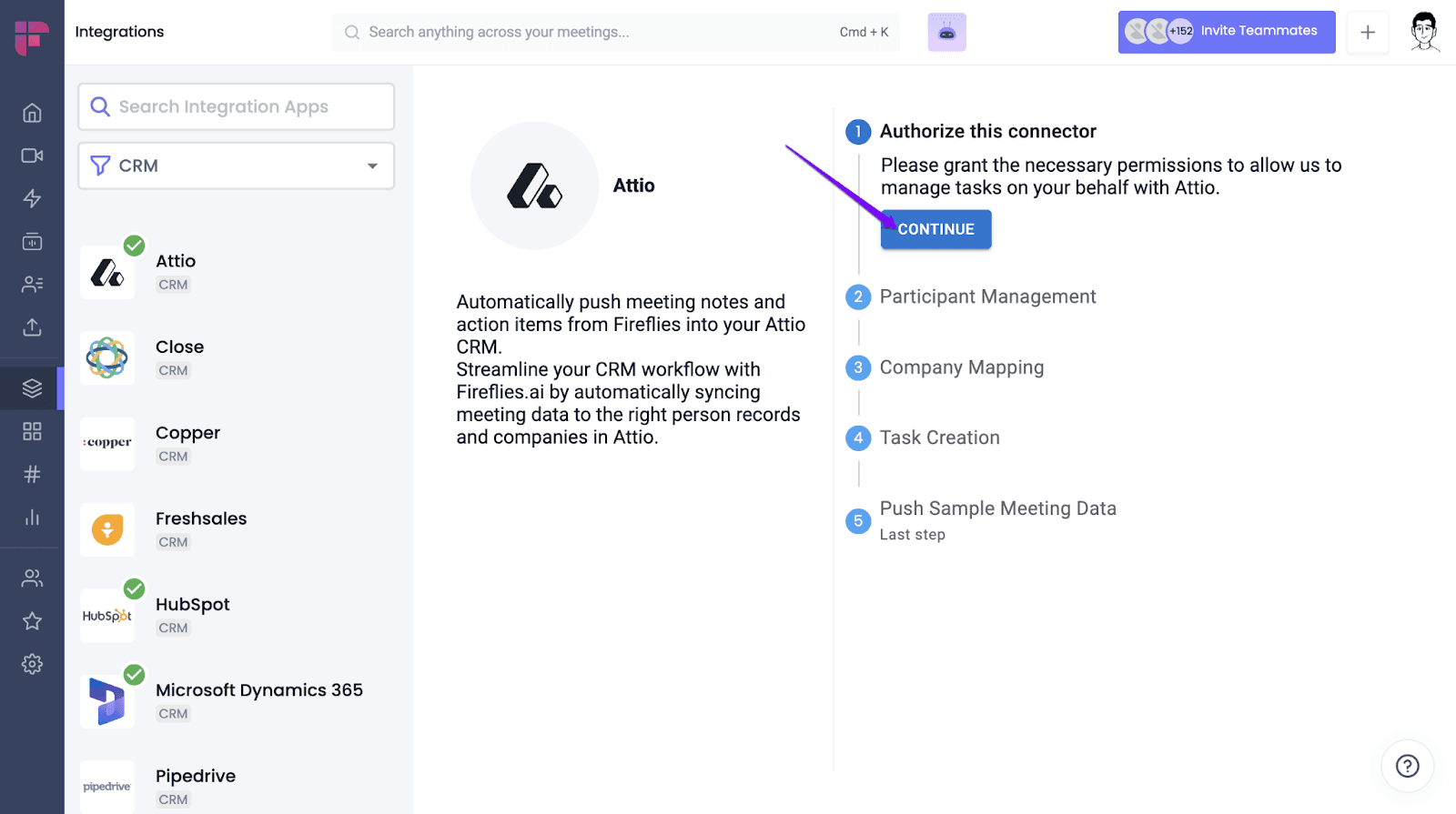
Task: Open the Task Creation step
Action: pyautogui.click(x=940, y=437)
